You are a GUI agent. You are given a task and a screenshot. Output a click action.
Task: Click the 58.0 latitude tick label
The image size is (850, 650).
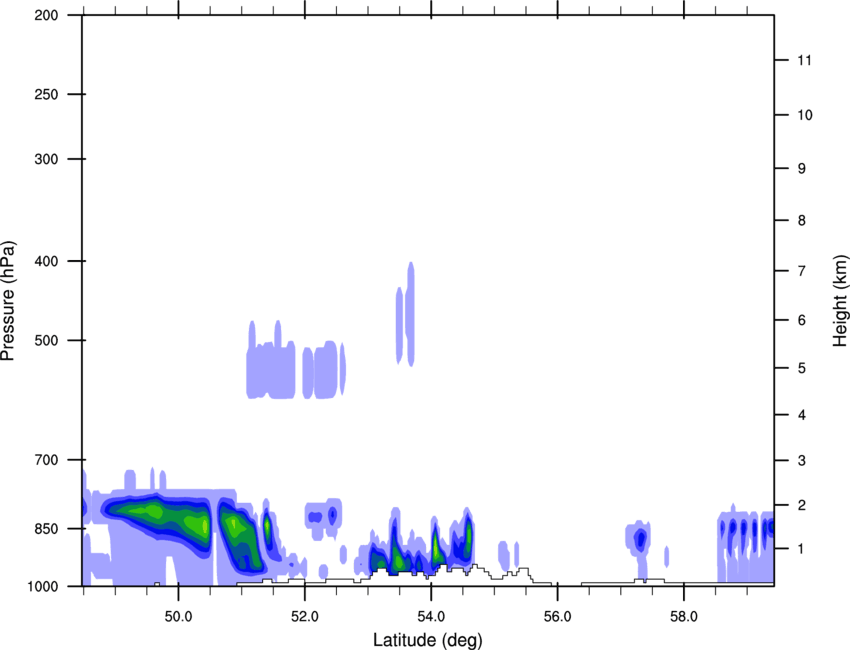[684, 617]
